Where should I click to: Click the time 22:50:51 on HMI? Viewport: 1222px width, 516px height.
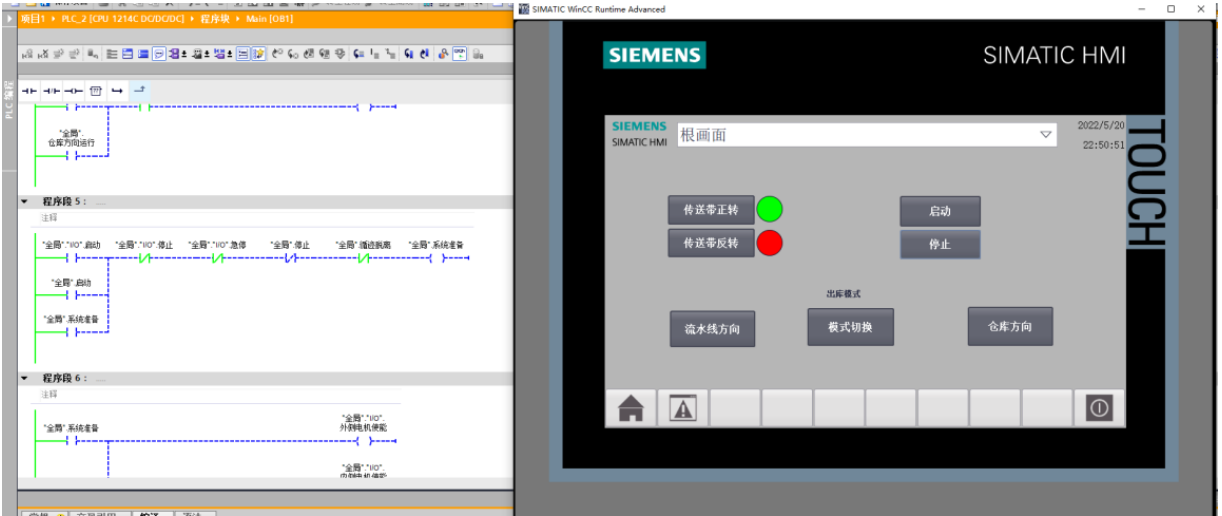(x=1104, y=145)
